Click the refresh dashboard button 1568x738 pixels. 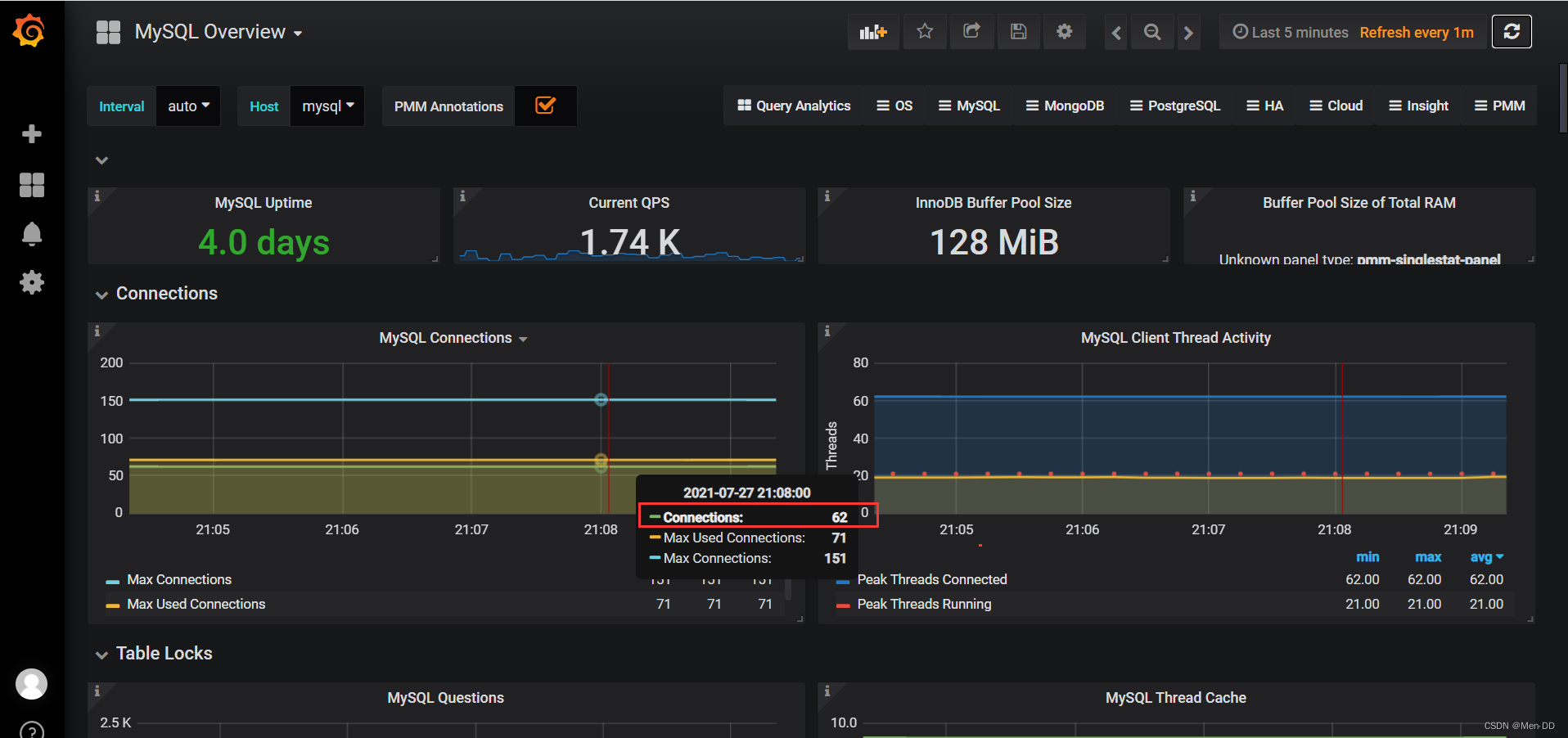[1512, 32]
